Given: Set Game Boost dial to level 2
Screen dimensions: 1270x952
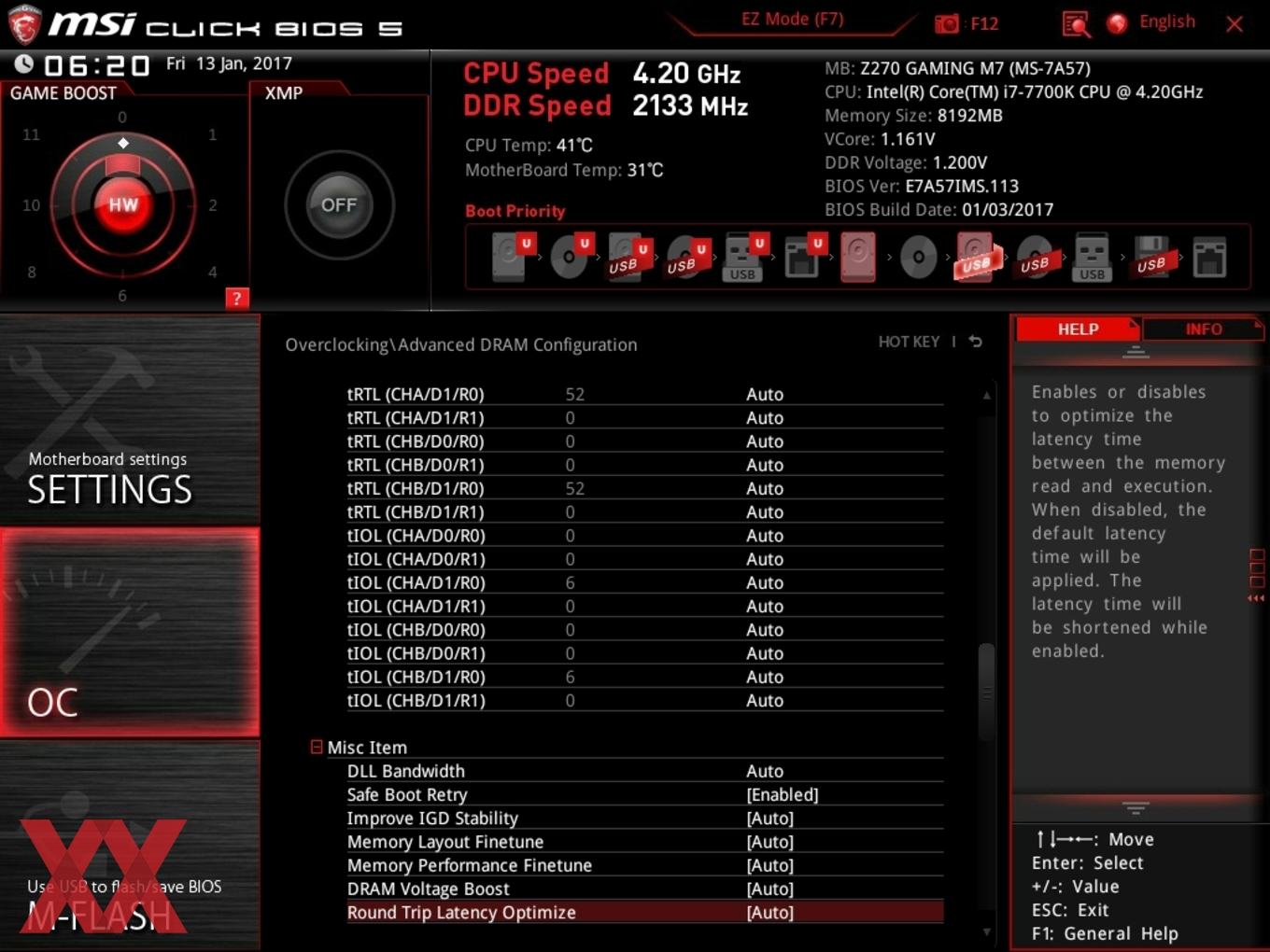Looking at the screenshot, I should point(213,204).
